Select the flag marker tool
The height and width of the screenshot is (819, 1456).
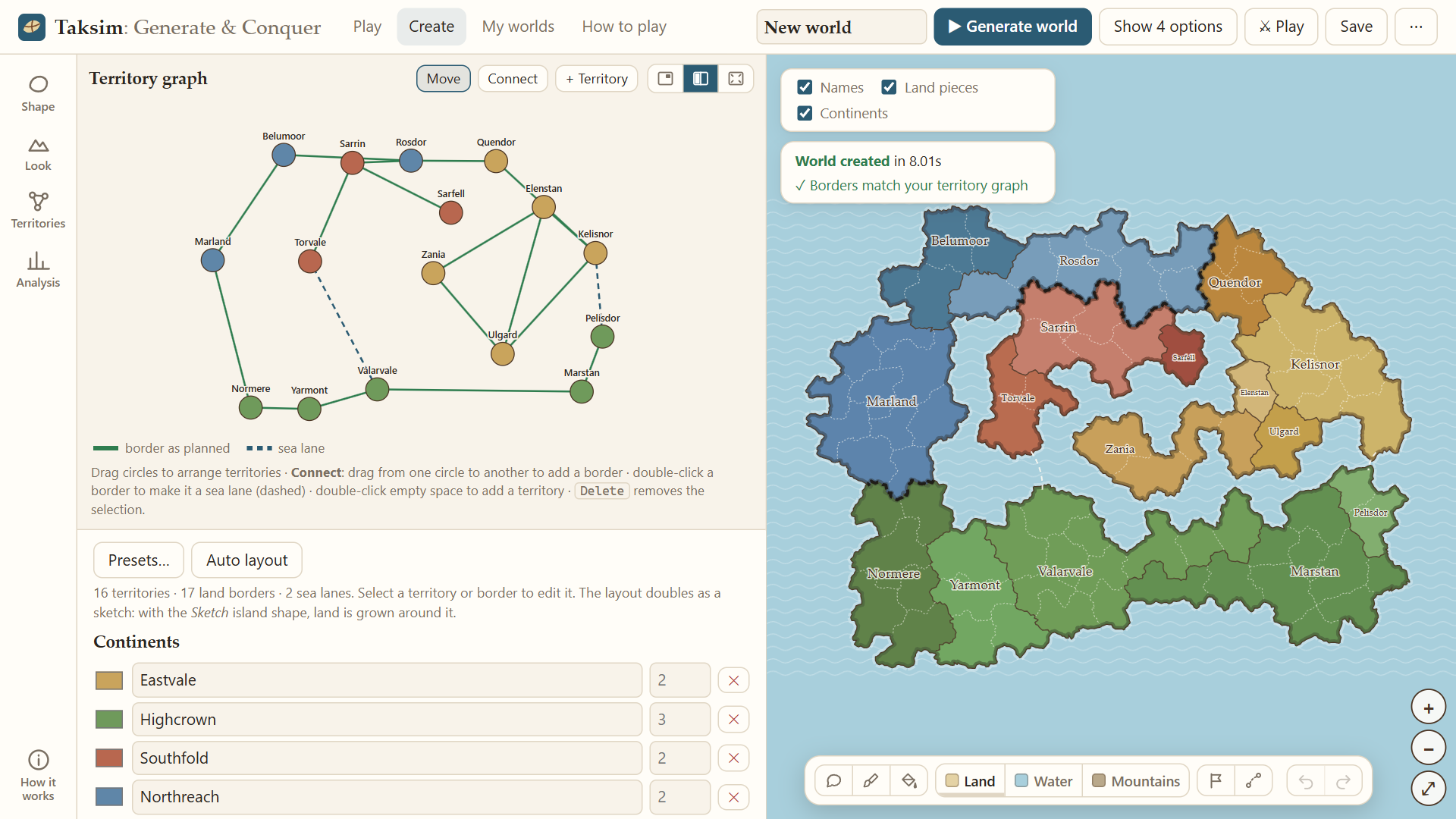[1216, 781]
